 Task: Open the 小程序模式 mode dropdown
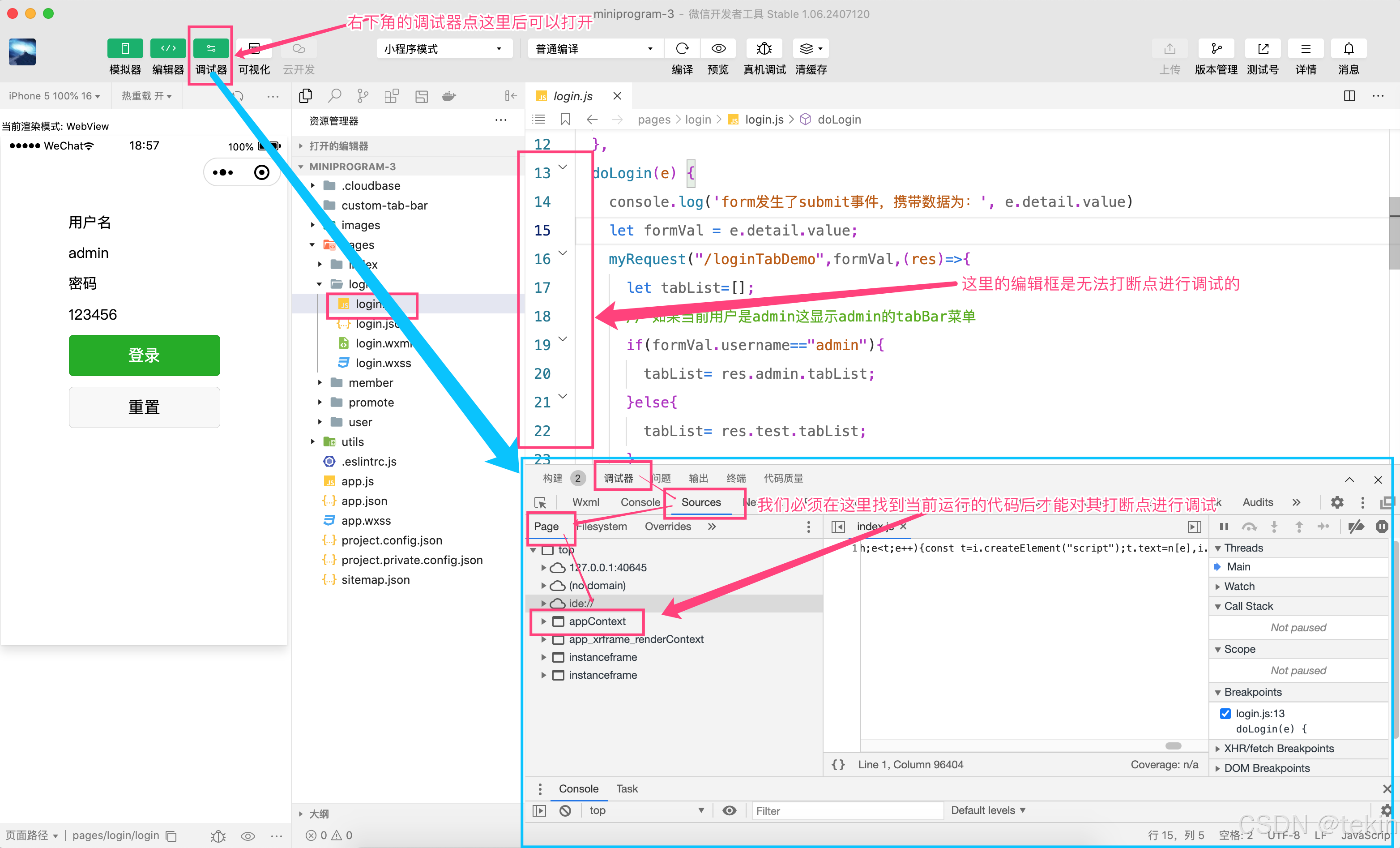pos(444,49)
